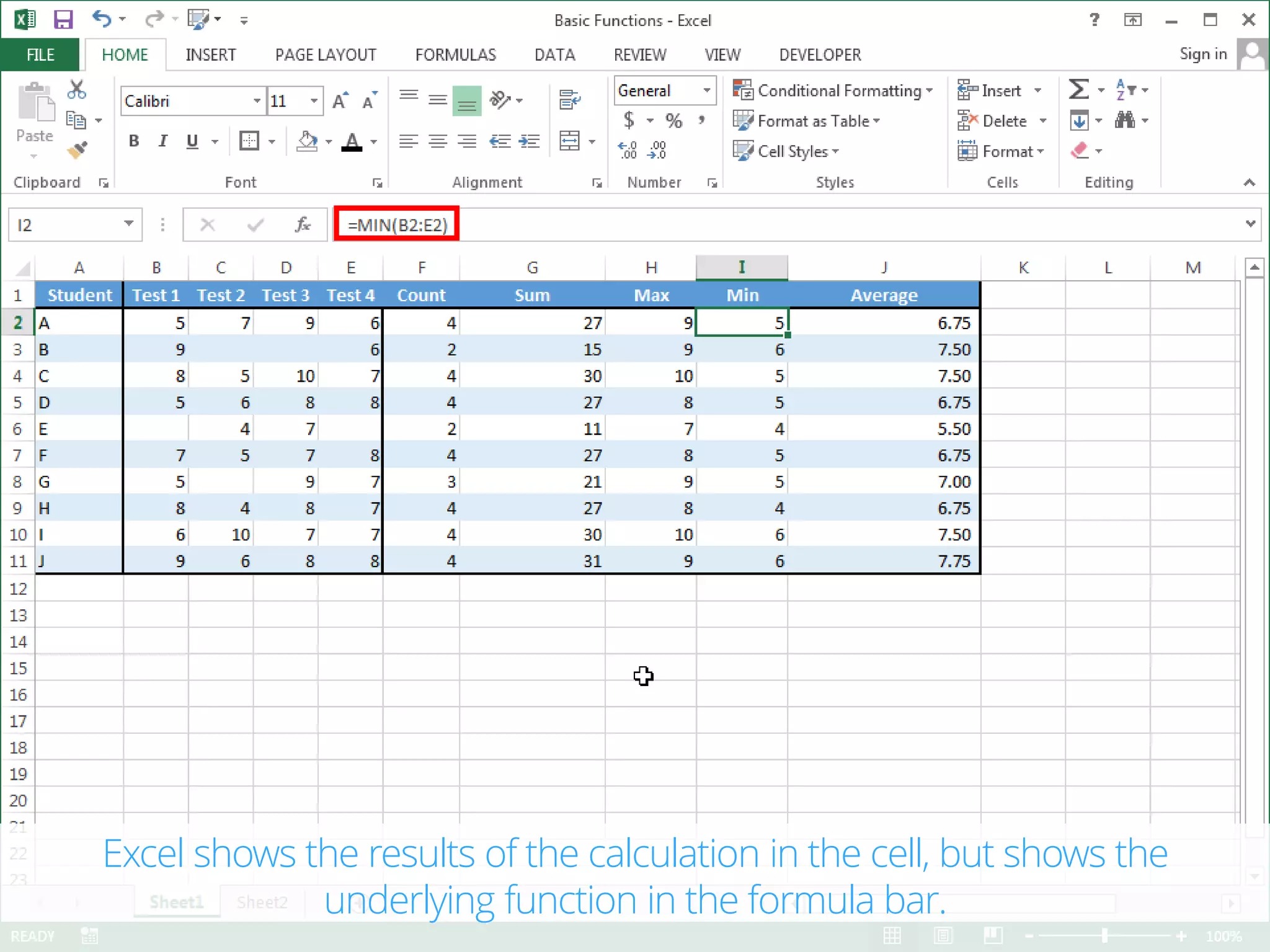Click the Clear eraser icon in Editing group
Screen dimensions: 1270x952
1080,151
